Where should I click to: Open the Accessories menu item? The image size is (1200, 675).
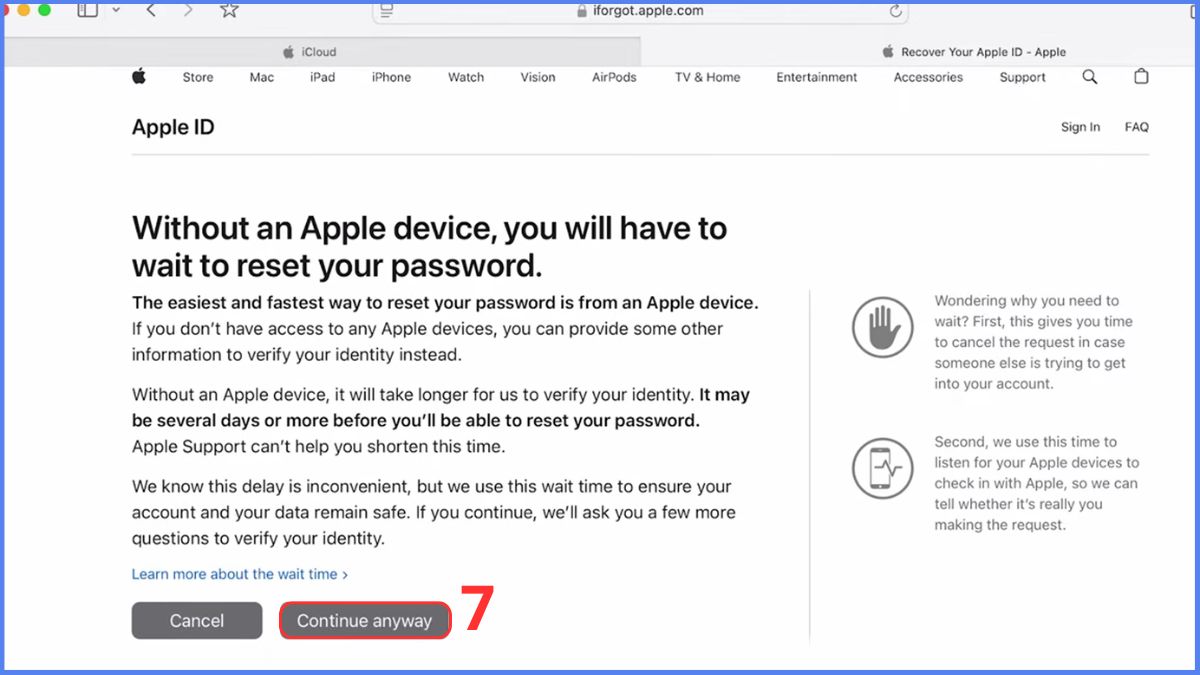pos(928,77)
